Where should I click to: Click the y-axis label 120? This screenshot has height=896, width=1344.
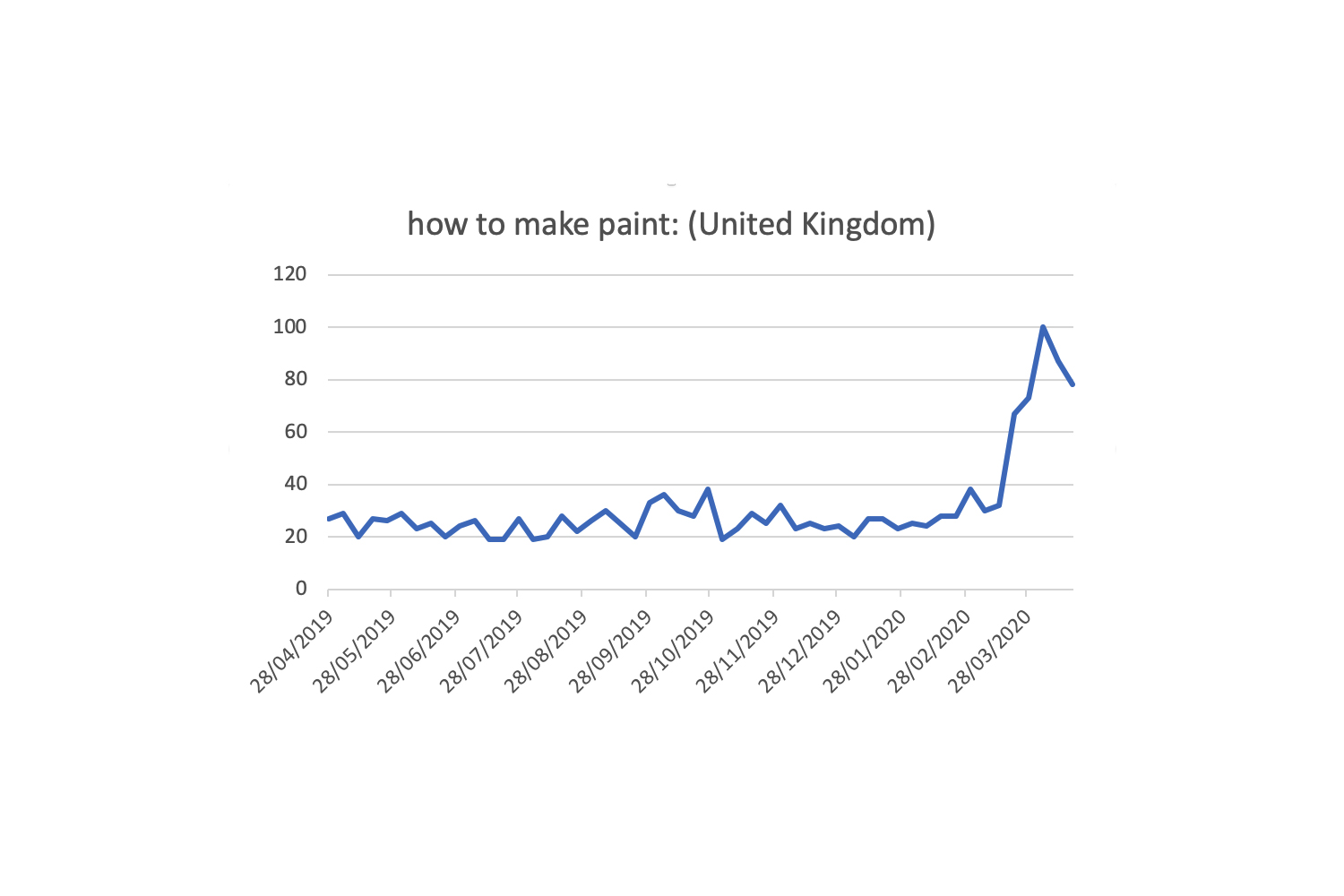click(x=289, y=274)
